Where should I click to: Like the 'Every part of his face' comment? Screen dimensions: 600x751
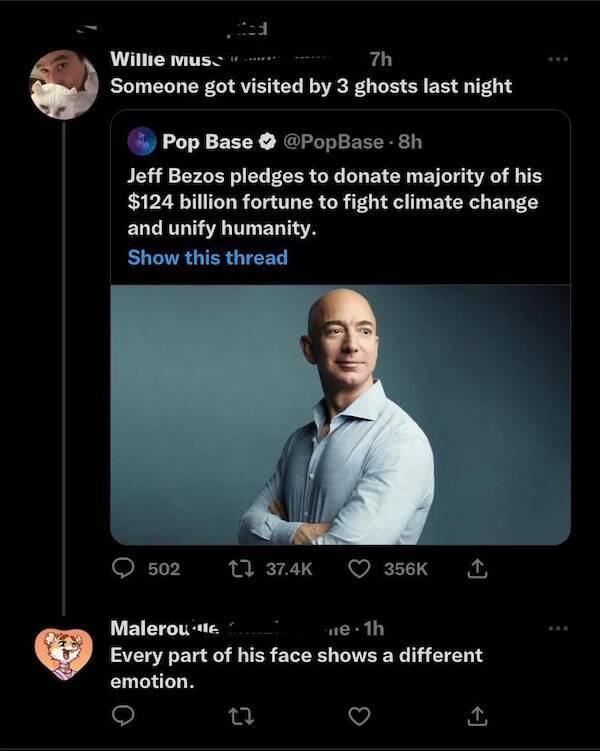357,716
